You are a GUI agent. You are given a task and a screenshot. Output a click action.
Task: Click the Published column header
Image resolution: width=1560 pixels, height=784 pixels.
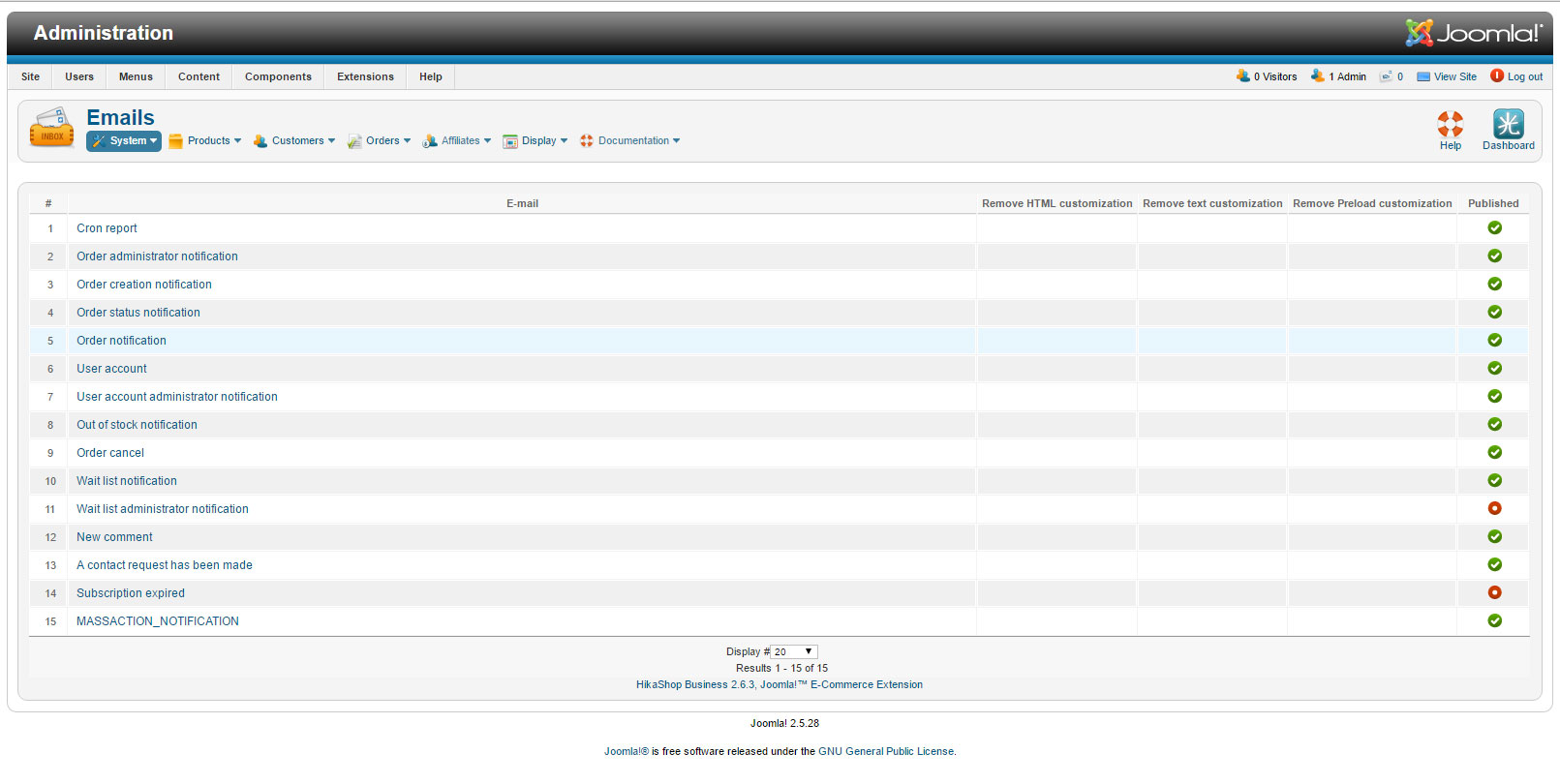[1493, 203]
